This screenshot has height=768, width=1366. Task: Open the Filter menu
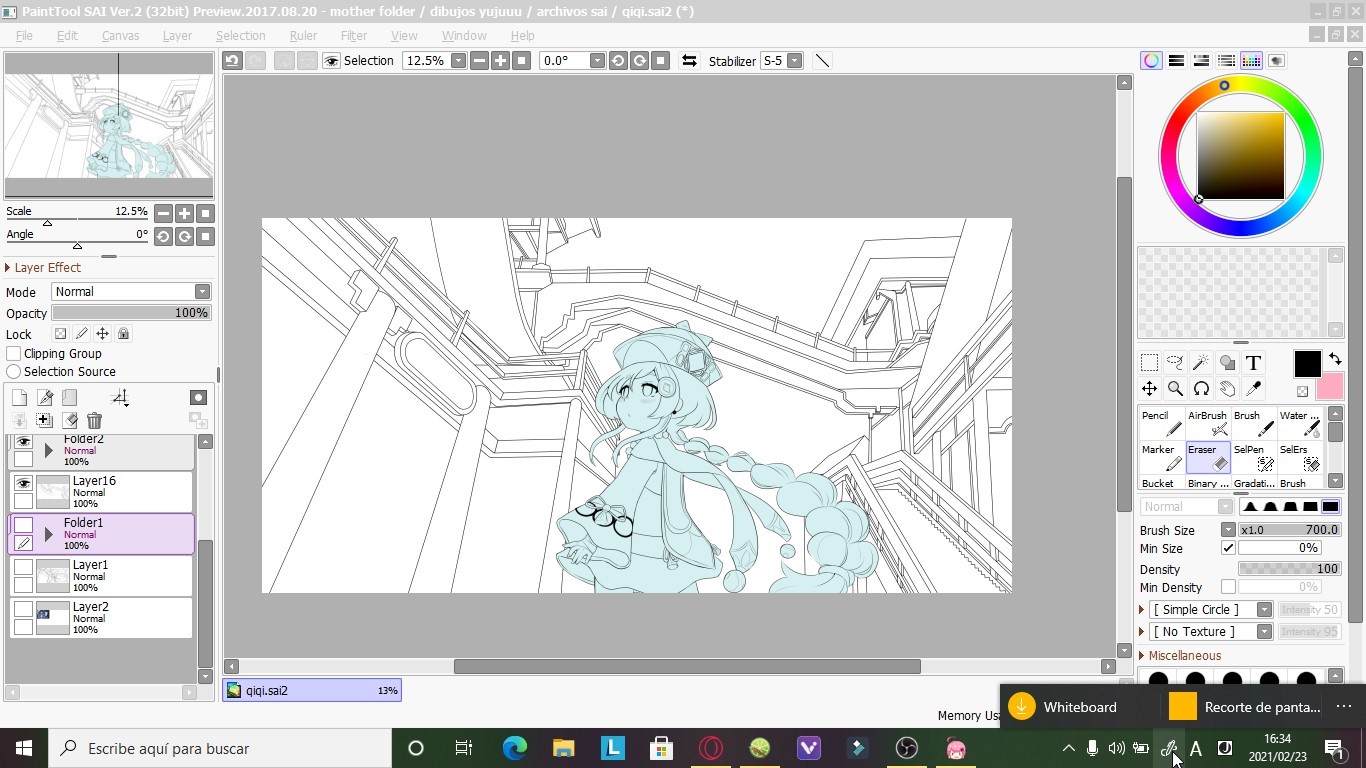coord(354,35)
